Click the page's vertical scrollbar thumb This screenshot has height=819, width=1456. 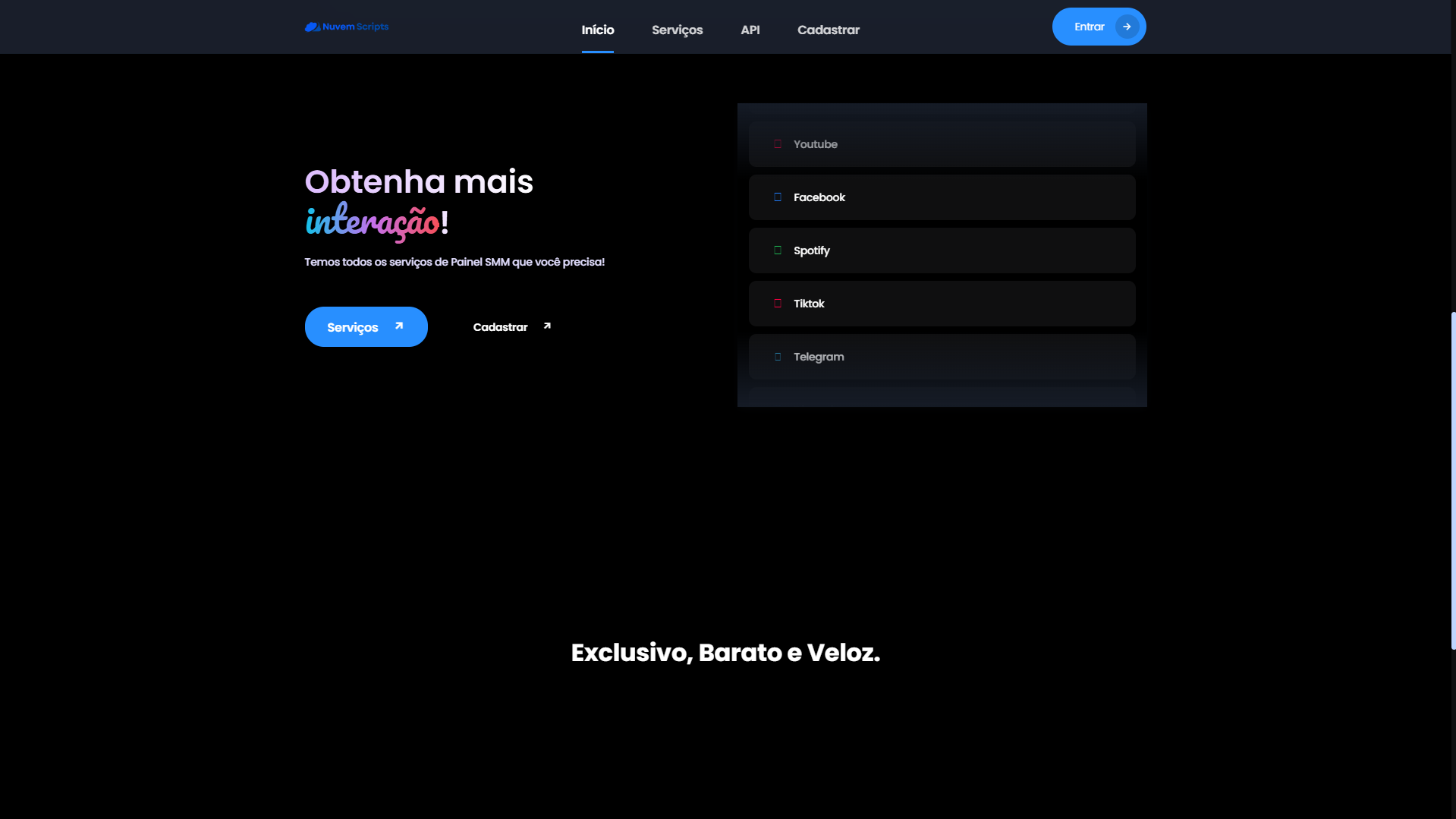[1452, 480]
